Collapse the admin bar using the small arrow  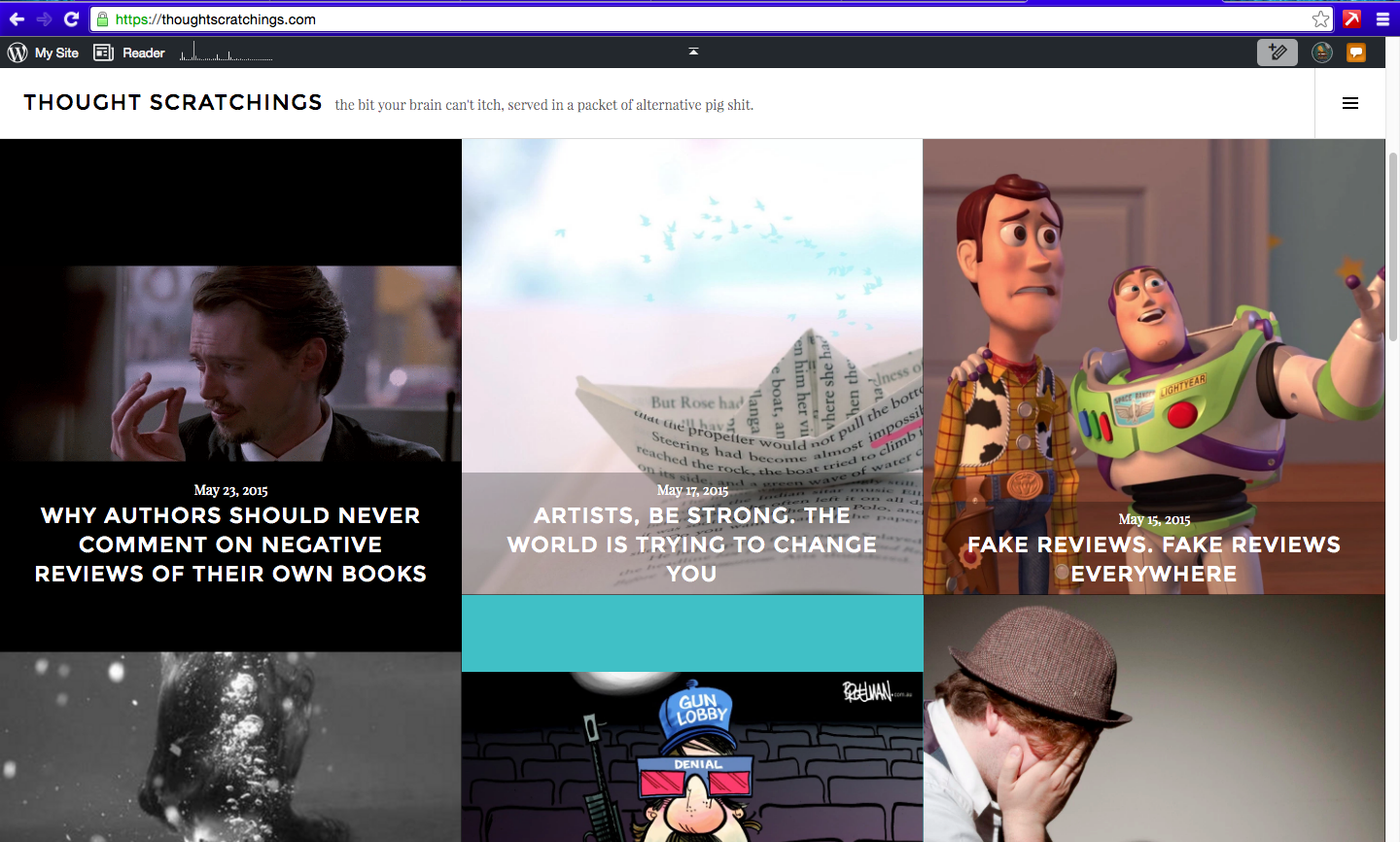693,51
